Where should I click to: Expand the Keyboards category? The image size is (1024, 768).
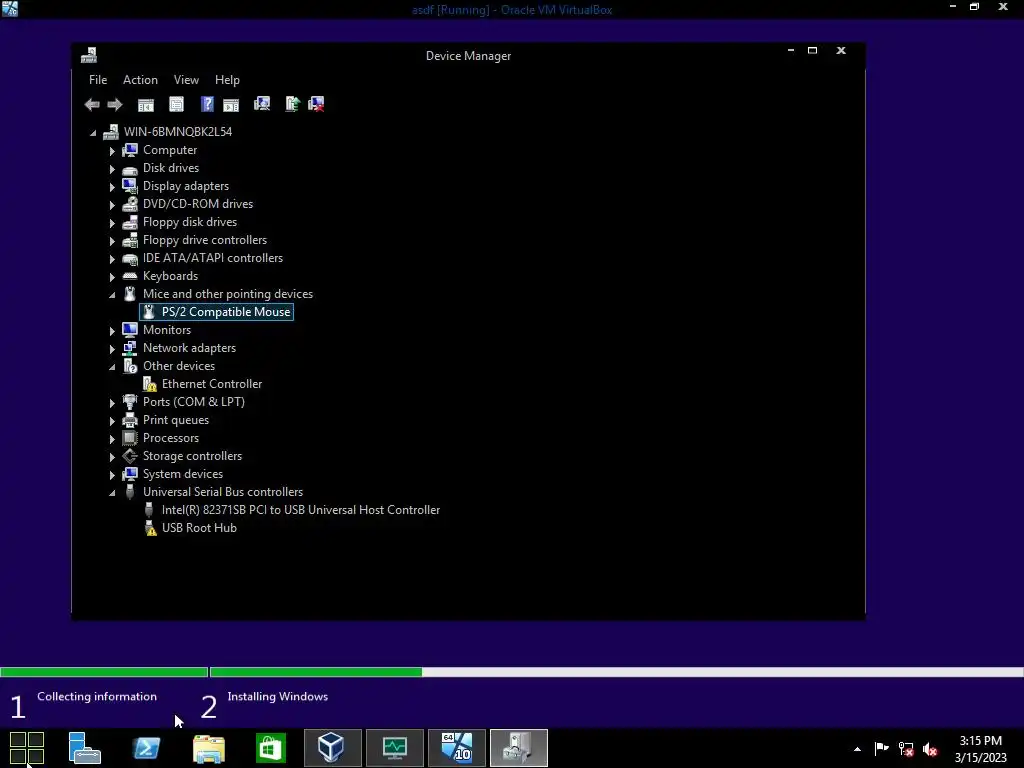tap(112, 277)
